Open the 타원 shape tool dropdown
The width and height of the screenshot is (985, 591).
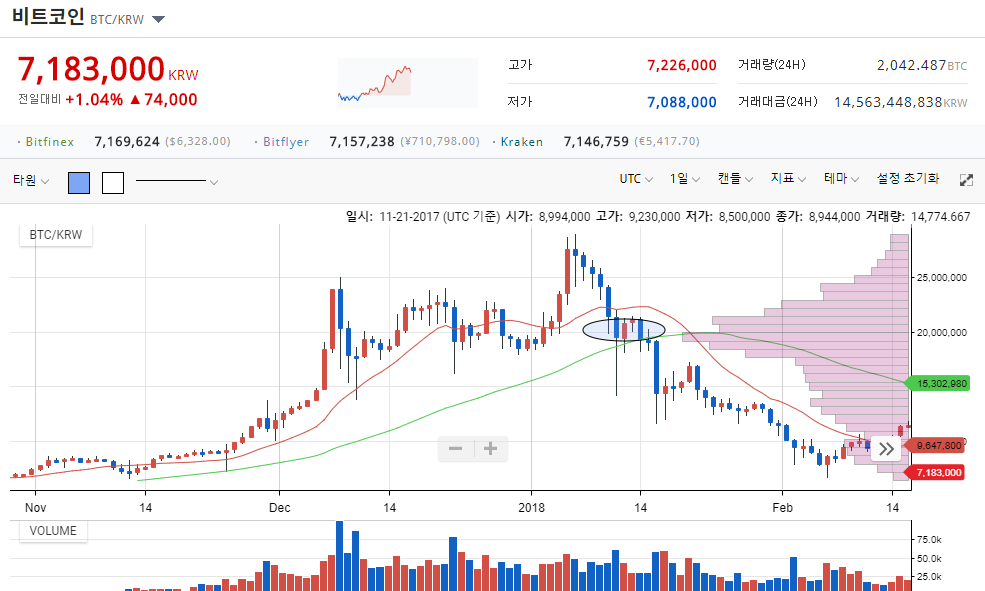(x=31, y=181)
